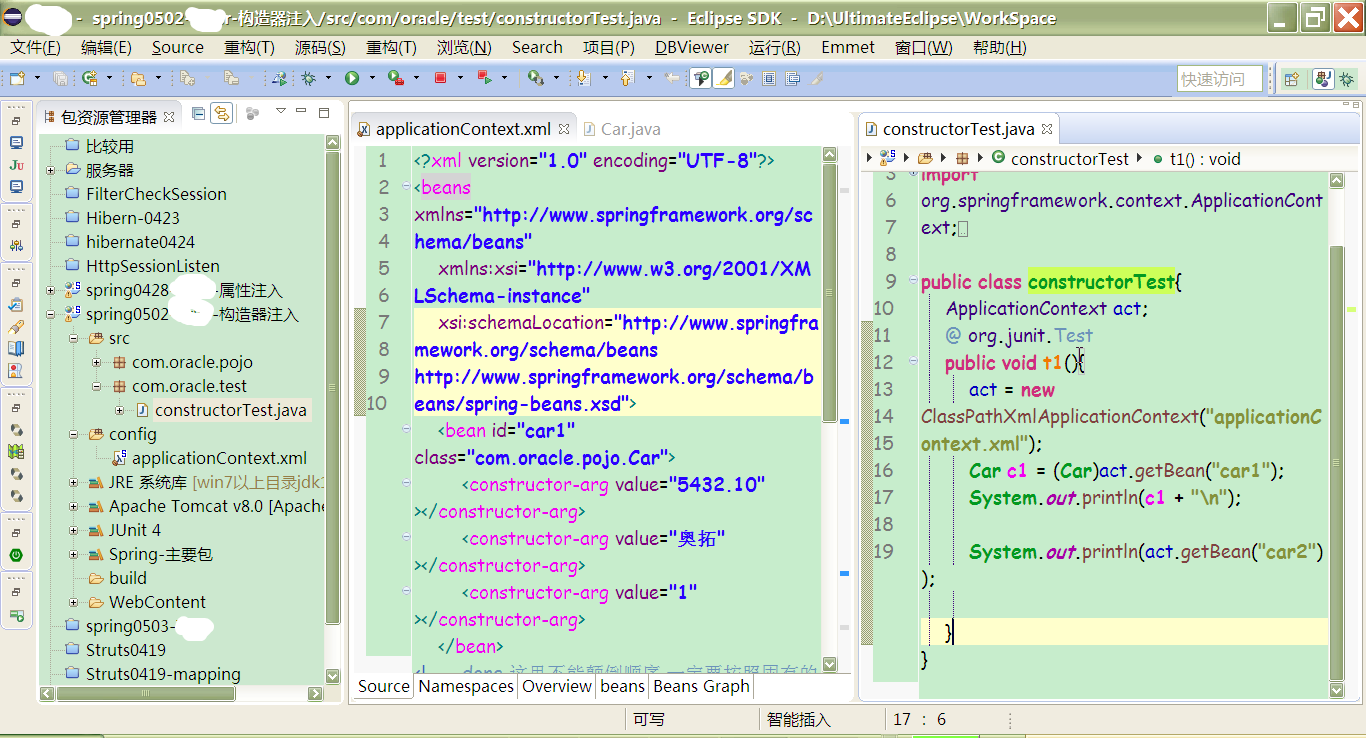Screen dimensions: 1366x738
Task: Click the New wizard toolbar icon
Action: (x=17, y=78)
